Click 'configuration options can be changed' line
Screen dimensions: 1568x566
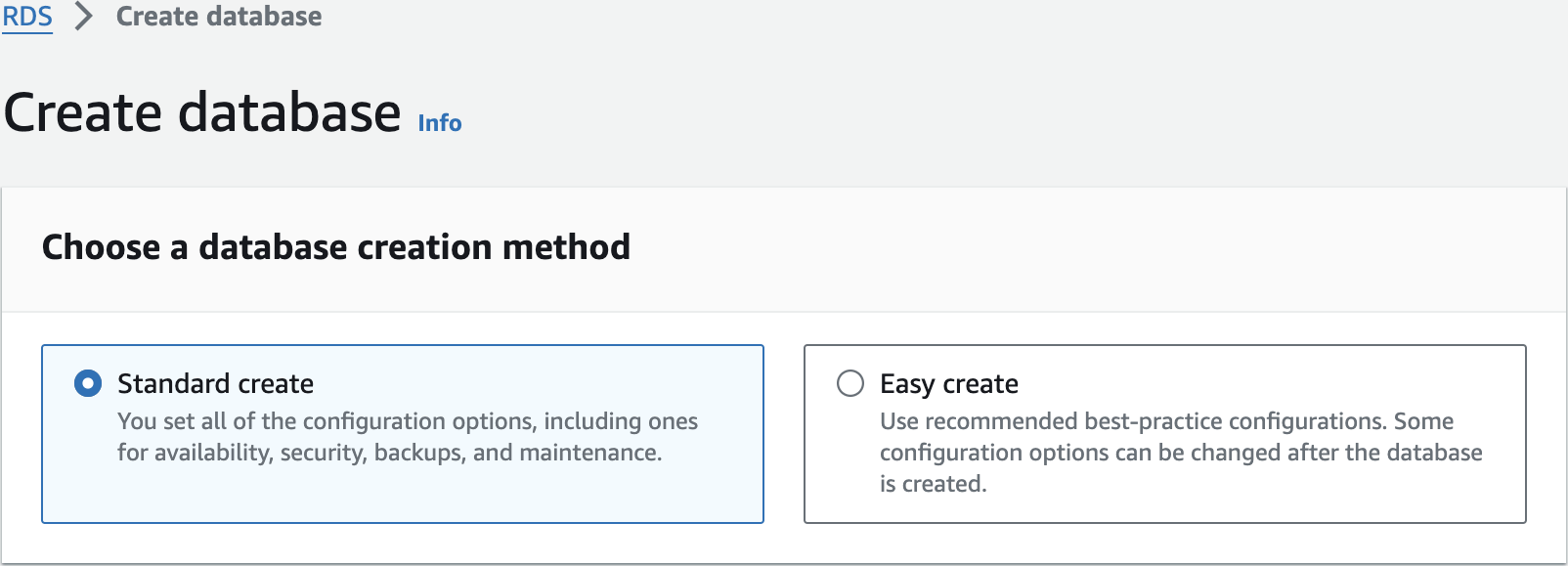pos(1180,453)
